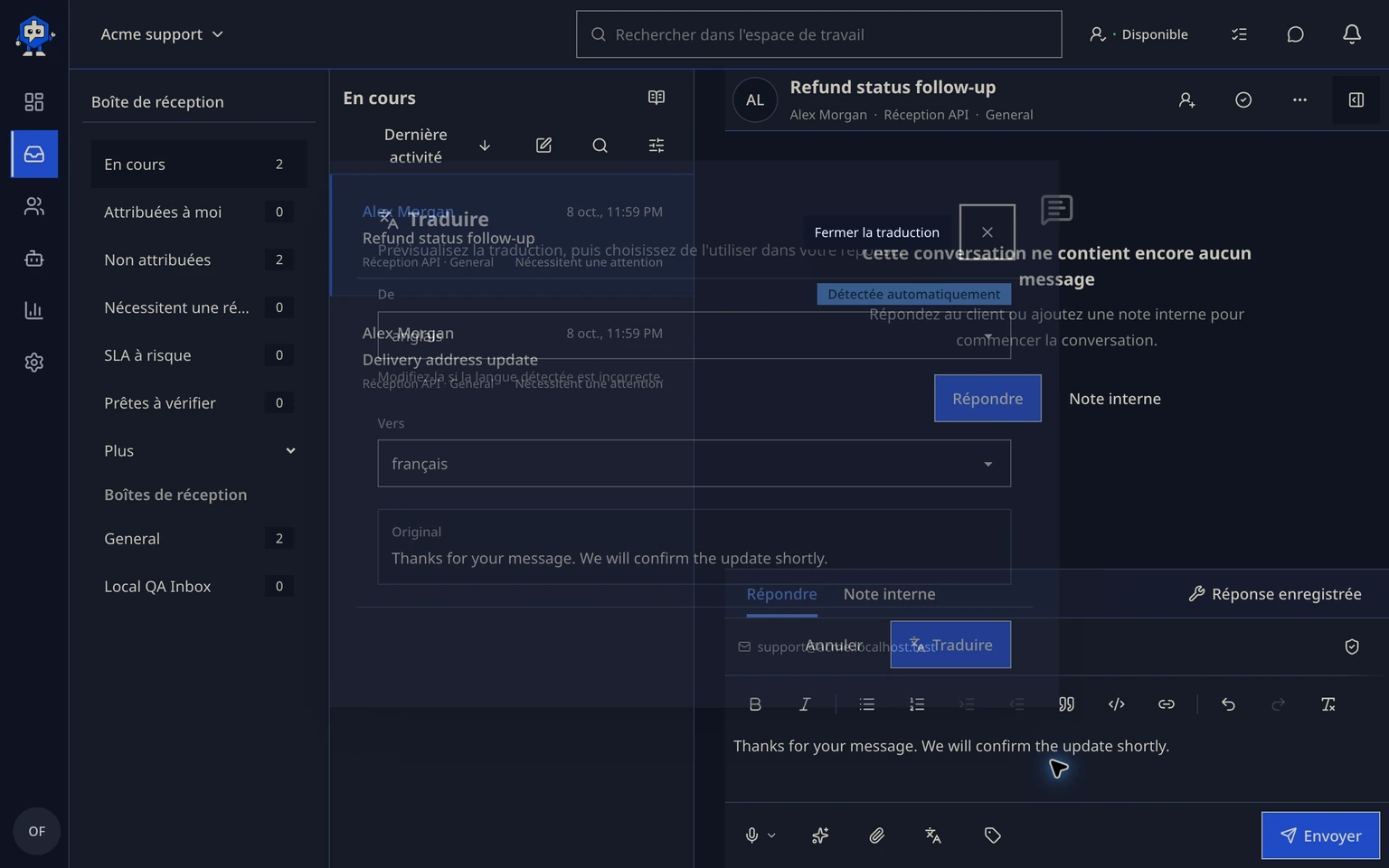The height and width of the screenshot is (868, 1389).
Task: Toggle the side panel icon in conversation header
Action: click(x=1356, y=100)
